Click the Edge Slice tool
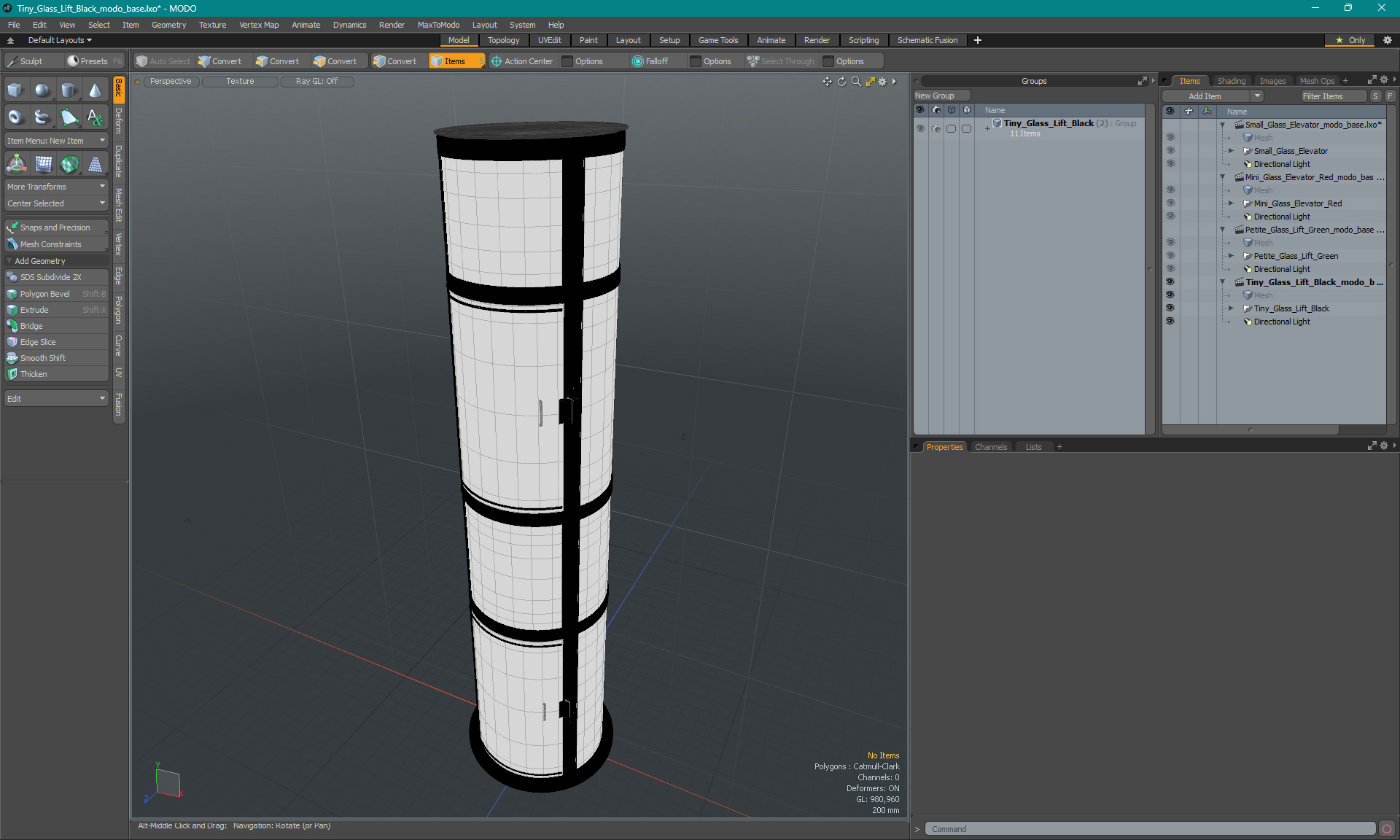Image resolution: width=1400 pixels, height=840 pixels. coord(57,342)
